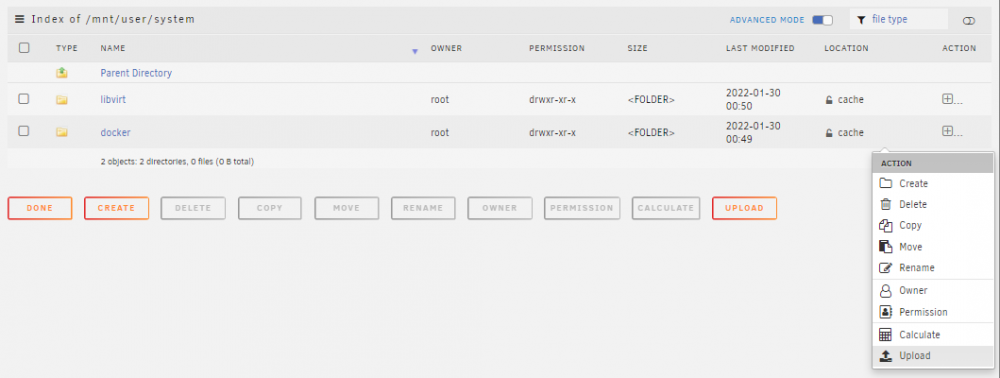The width and height of the screenshot is (1000, 378).
Task: Click cache location text in docker row
Action: coord(851,133)
